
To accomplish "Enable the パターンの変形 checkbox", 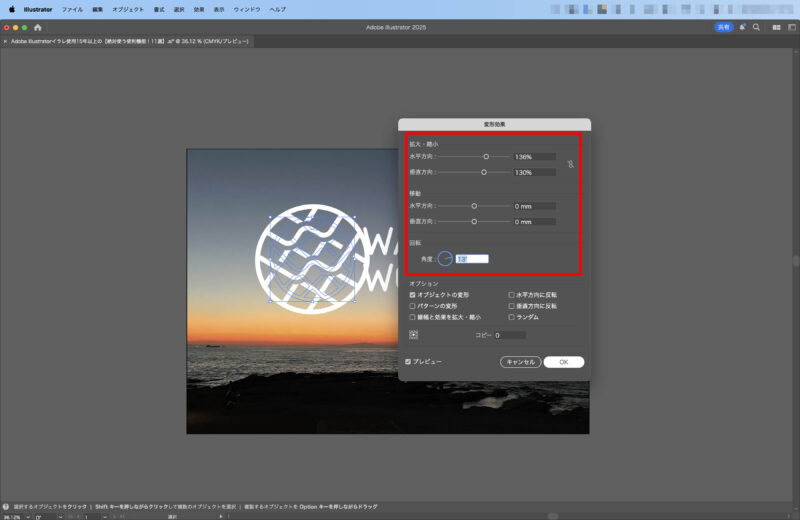I will coord(412,306).
